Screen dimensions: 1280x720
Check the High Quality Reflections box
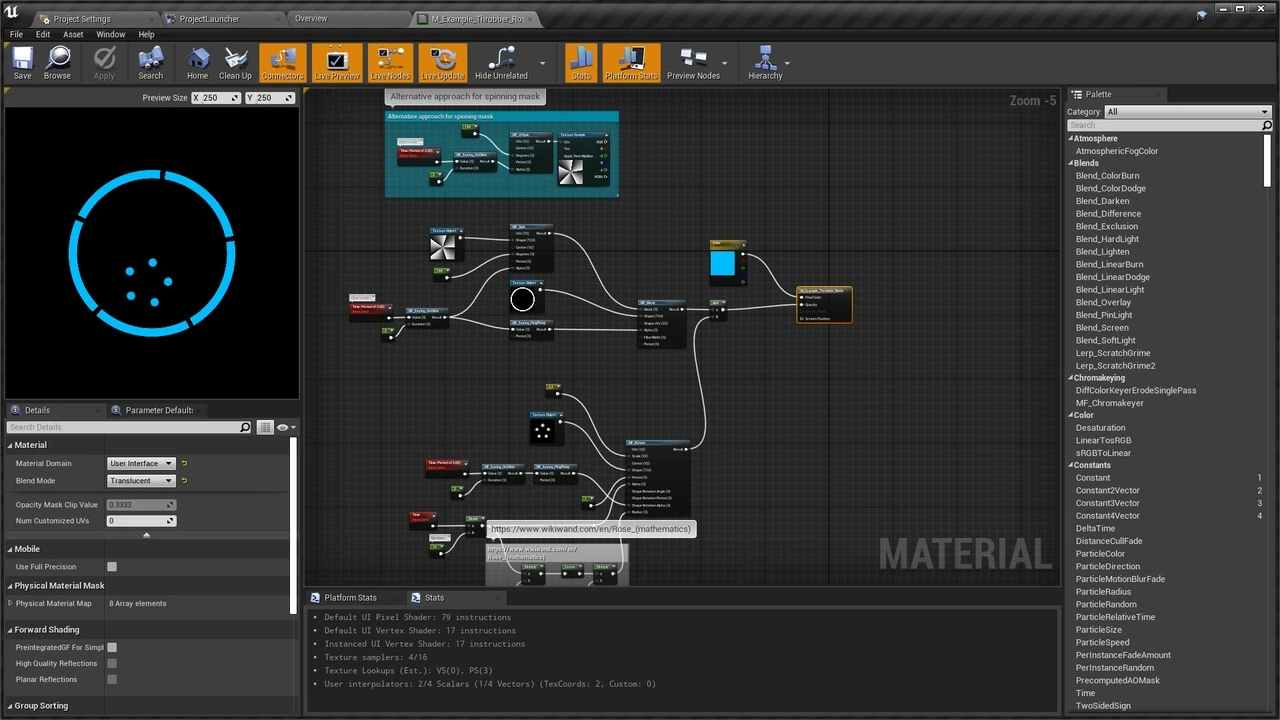click(x=112, y=663)
